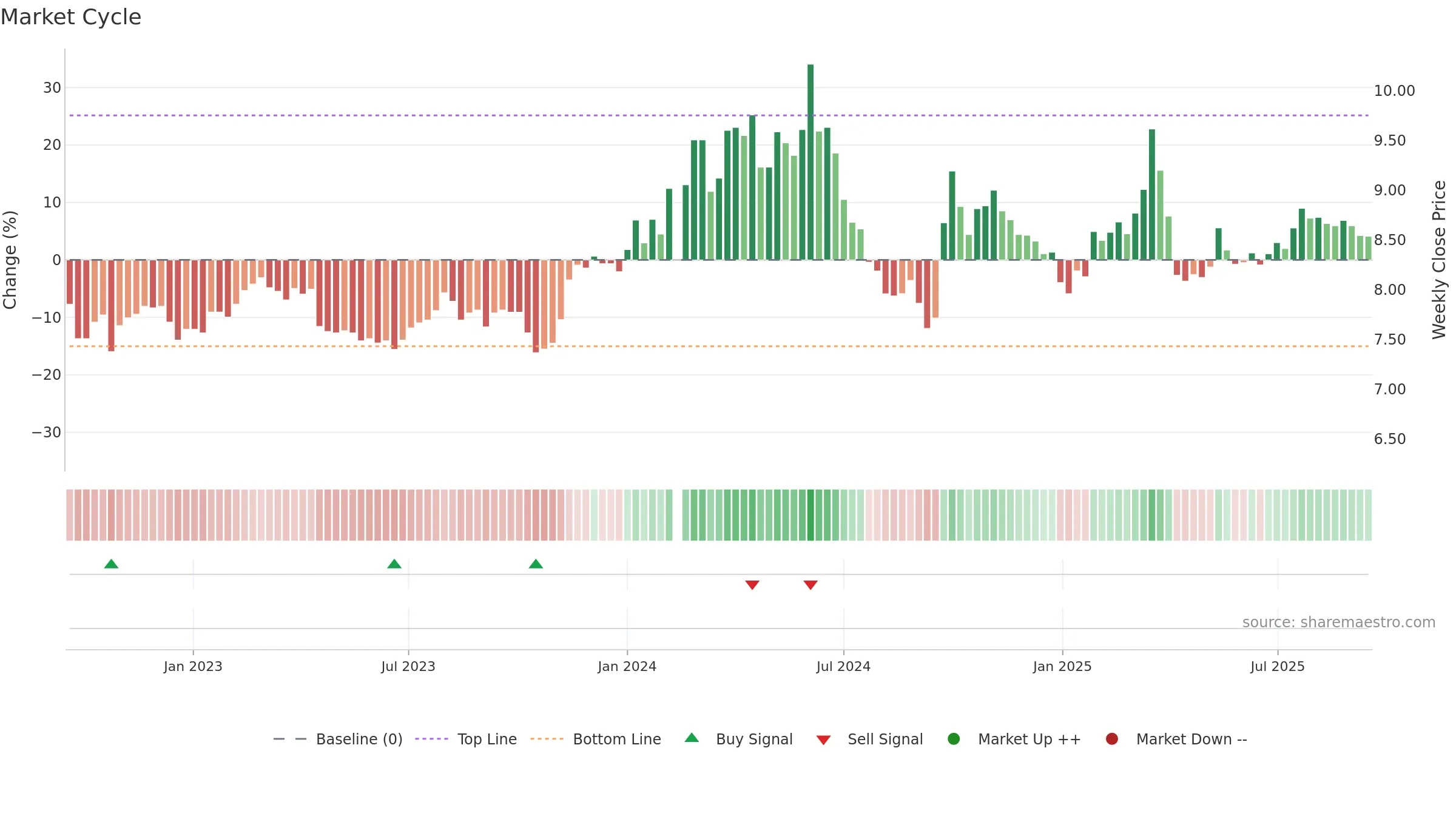
Task: Click the 9.00 price tick label
Action: coord(1390,190)
